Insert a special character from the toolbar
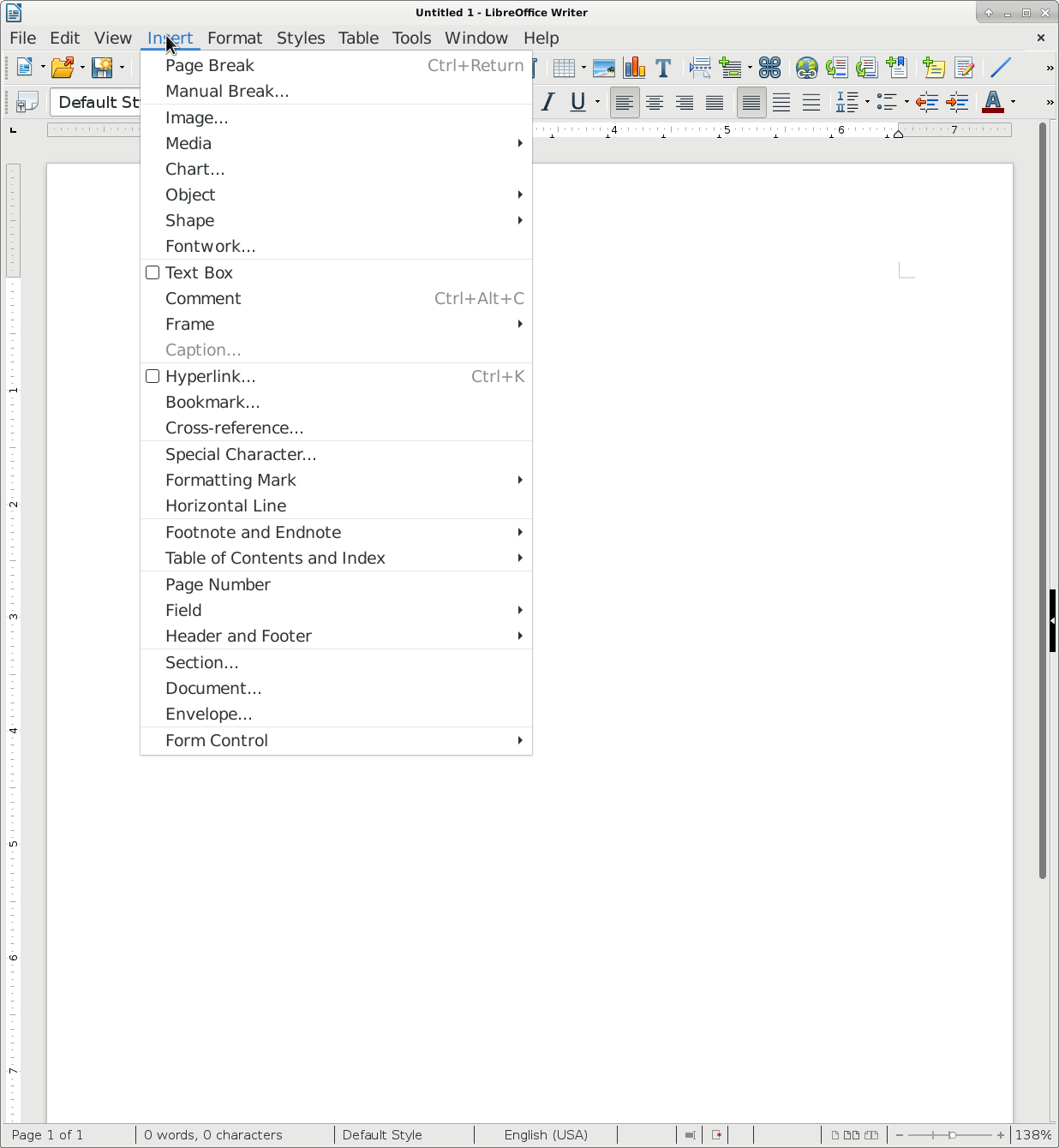Viewport: 1059px width, 1148px height. click(769, 68)
